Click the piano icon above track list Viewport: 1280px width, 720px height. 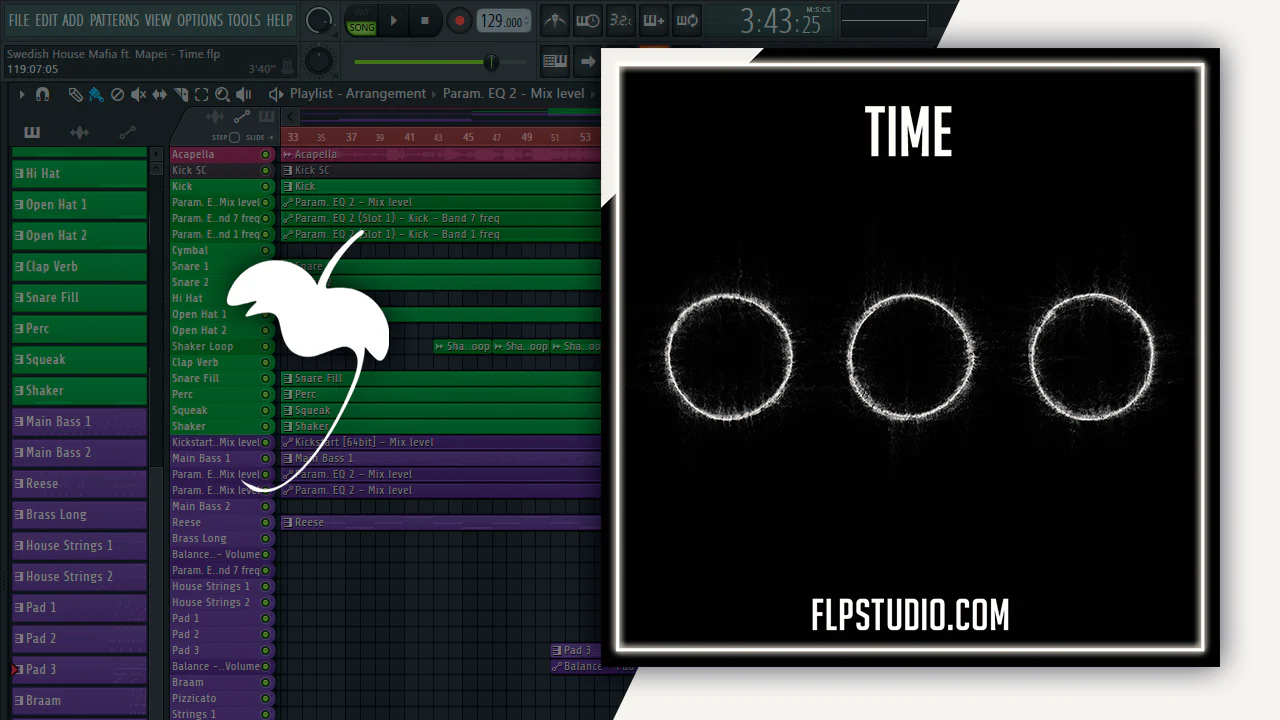tap(266, 117)
